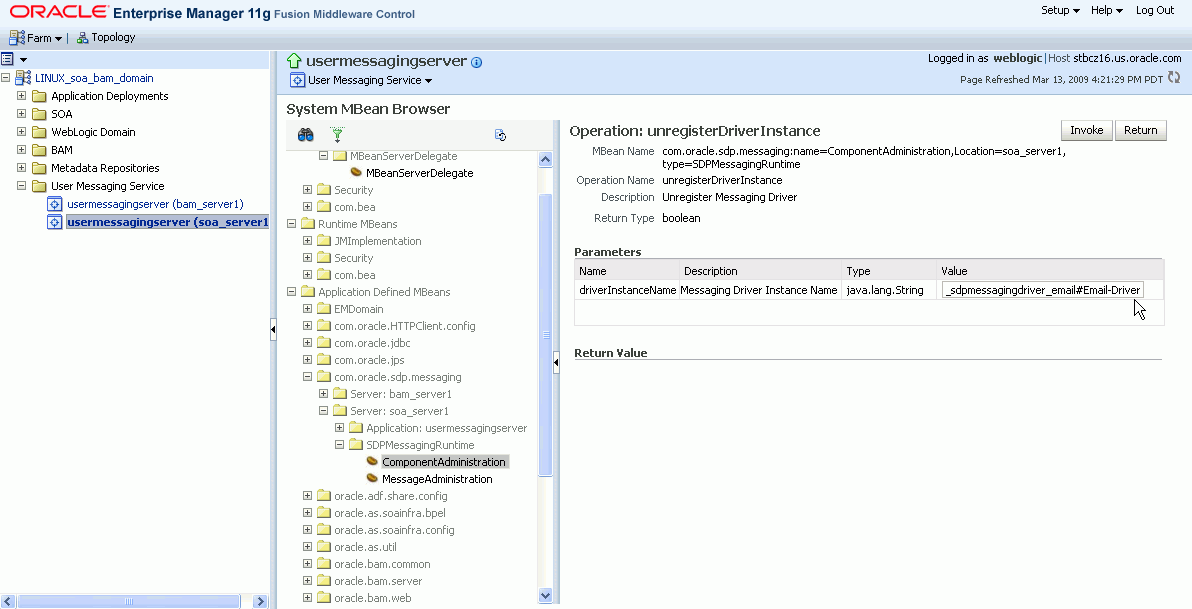Expand the oracle.adf.share.config node
1192x609 pixels.
tap(307, 496)
